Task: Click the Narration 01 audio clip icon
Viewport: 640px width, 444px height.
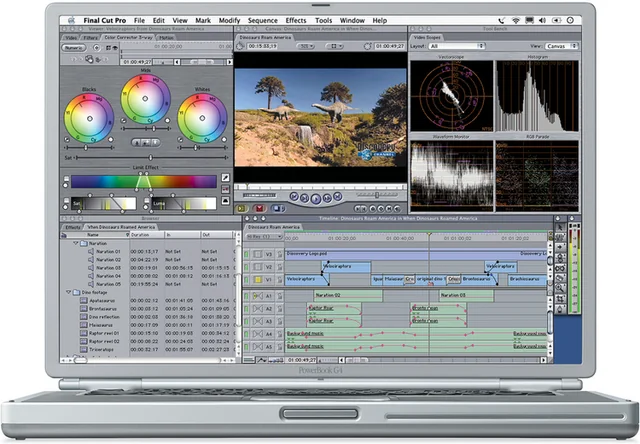Action: click(x=91, y=251)
